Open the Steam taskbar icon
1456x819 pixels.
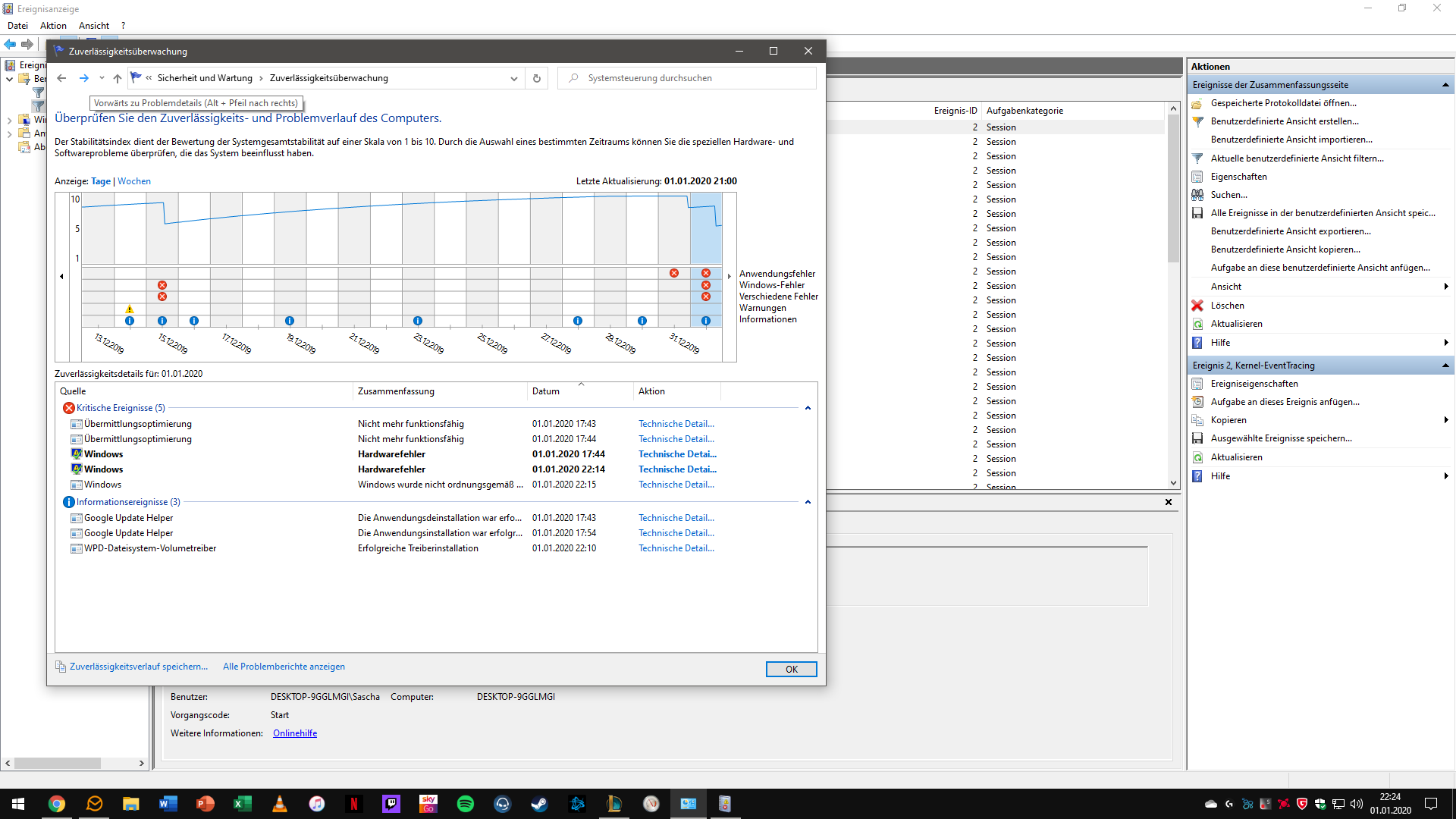pos(539,804)
